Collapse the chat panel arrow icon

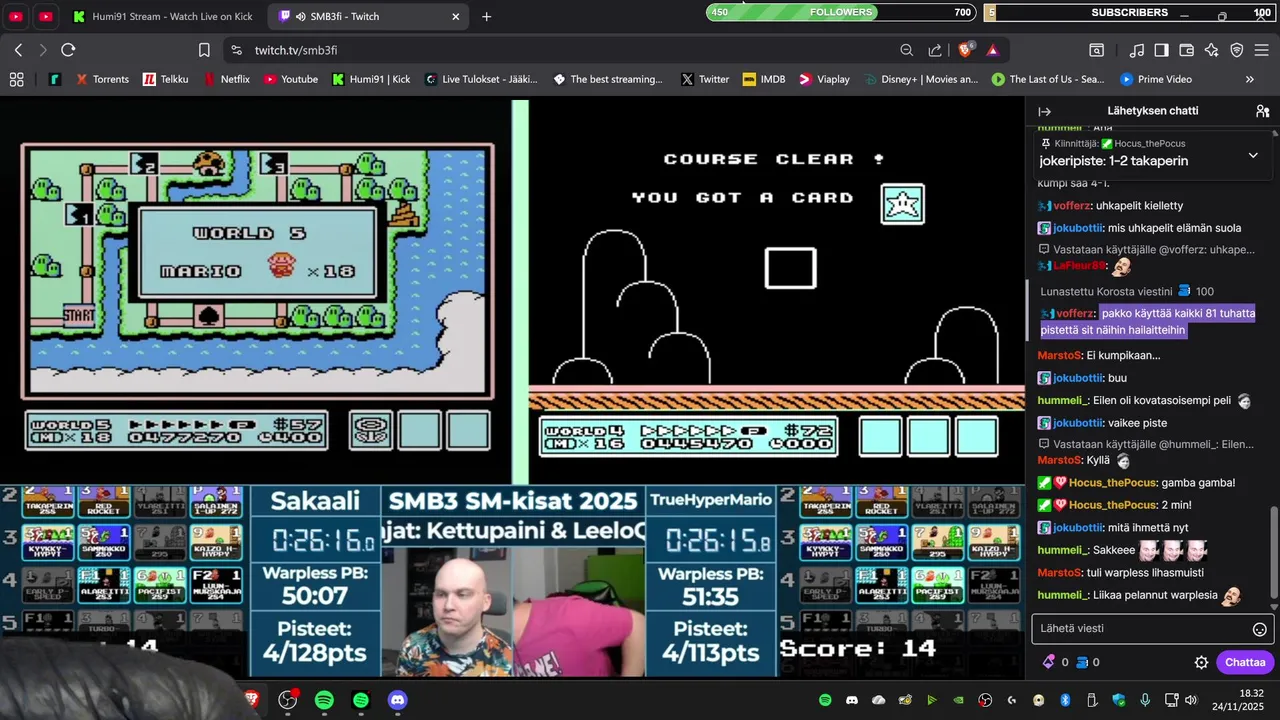[1044, 111]
